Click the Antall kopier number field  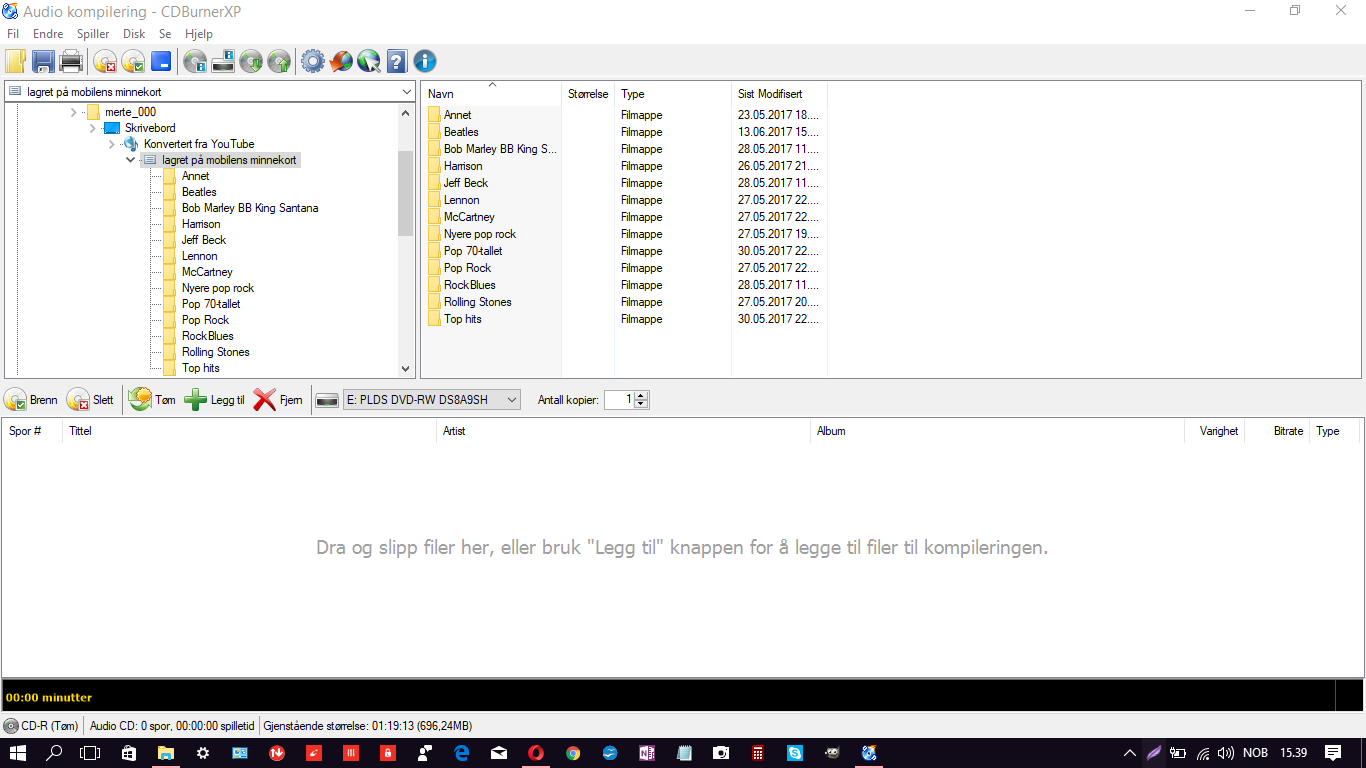[619, 400]
